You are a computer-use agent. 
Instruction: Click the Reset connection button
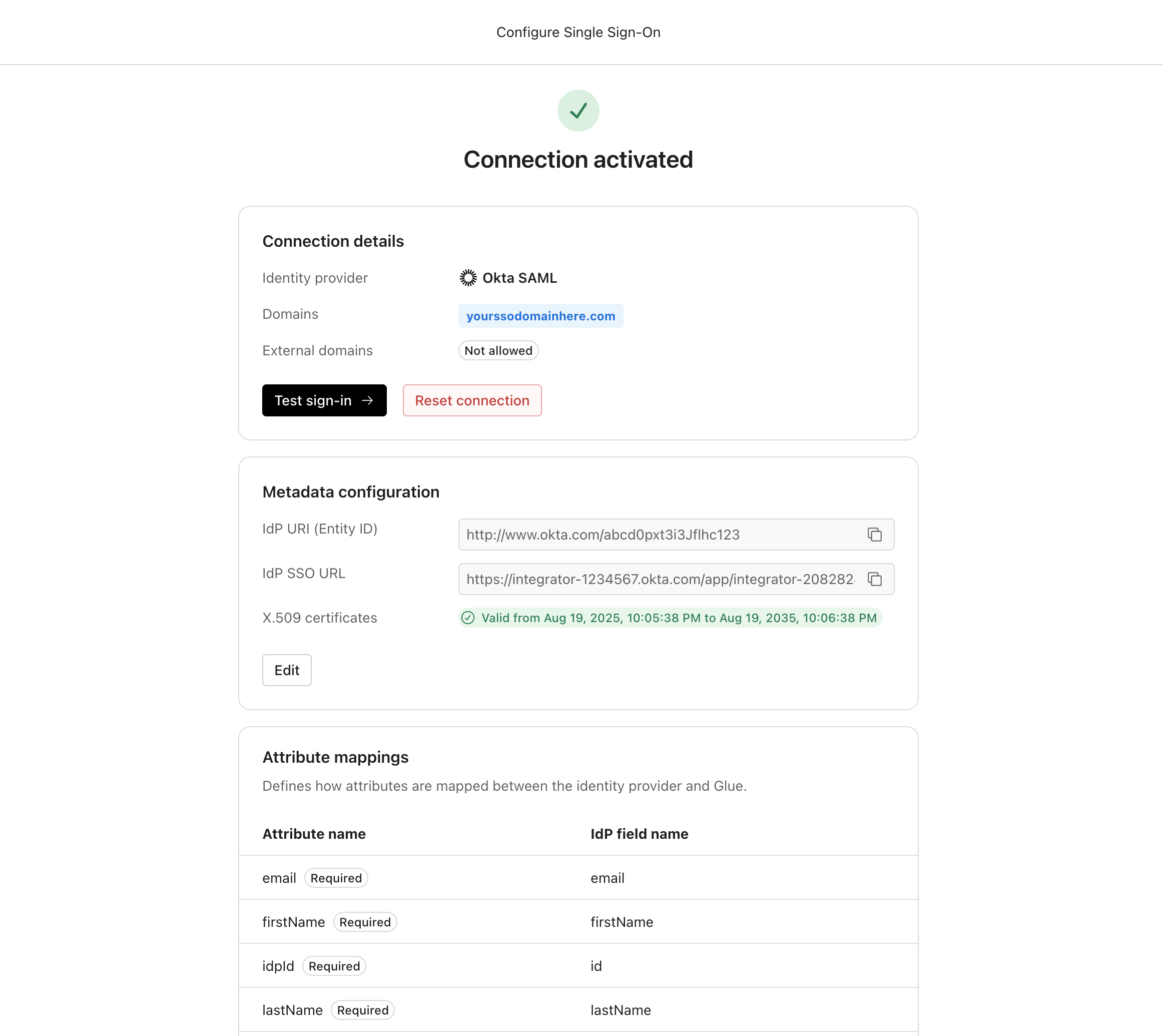tap(472, 400)
